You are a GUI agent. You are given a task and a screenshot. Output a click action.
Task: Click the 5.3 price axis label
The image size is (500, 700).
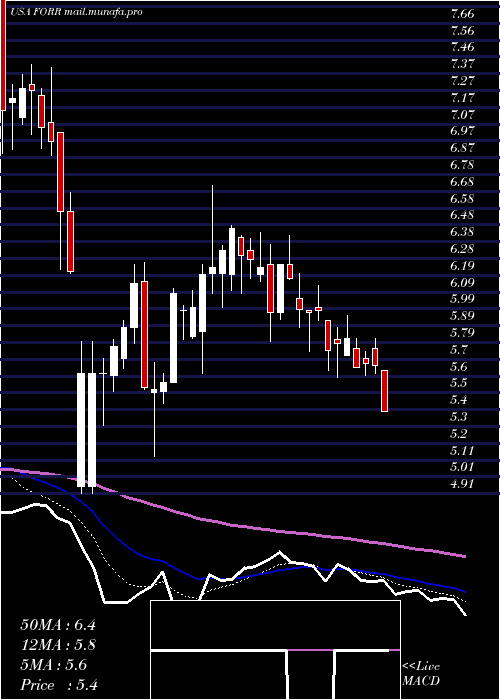[x=460, y=417]
